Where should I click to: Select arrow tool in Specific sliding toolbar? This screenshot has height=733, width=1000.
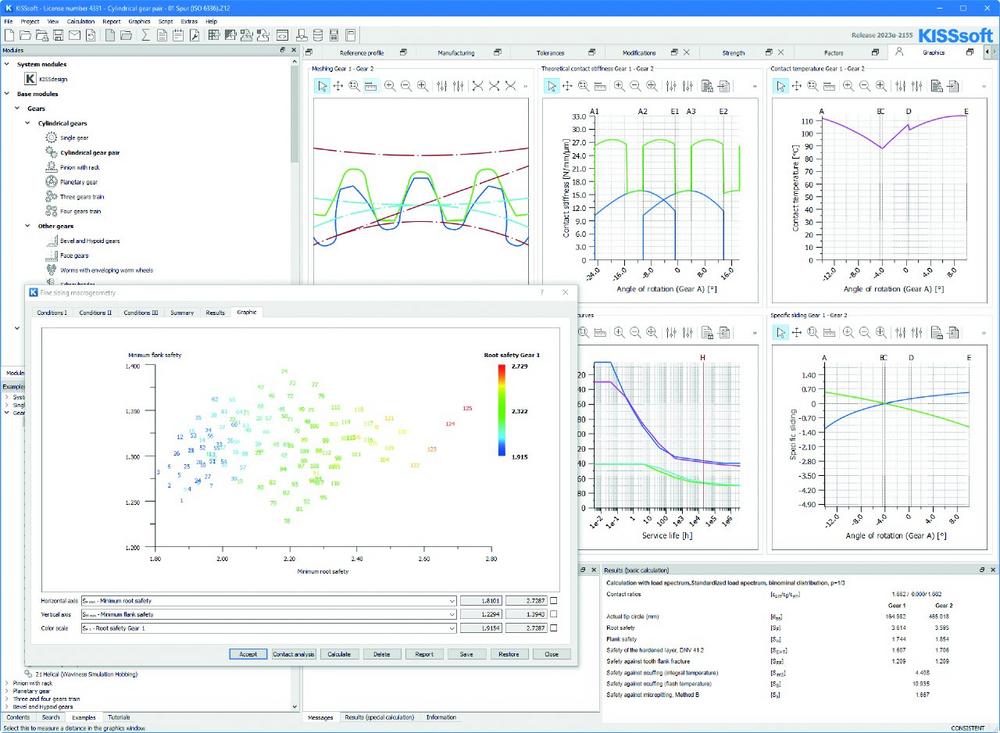pyautogui.click(x=781, y=332)
